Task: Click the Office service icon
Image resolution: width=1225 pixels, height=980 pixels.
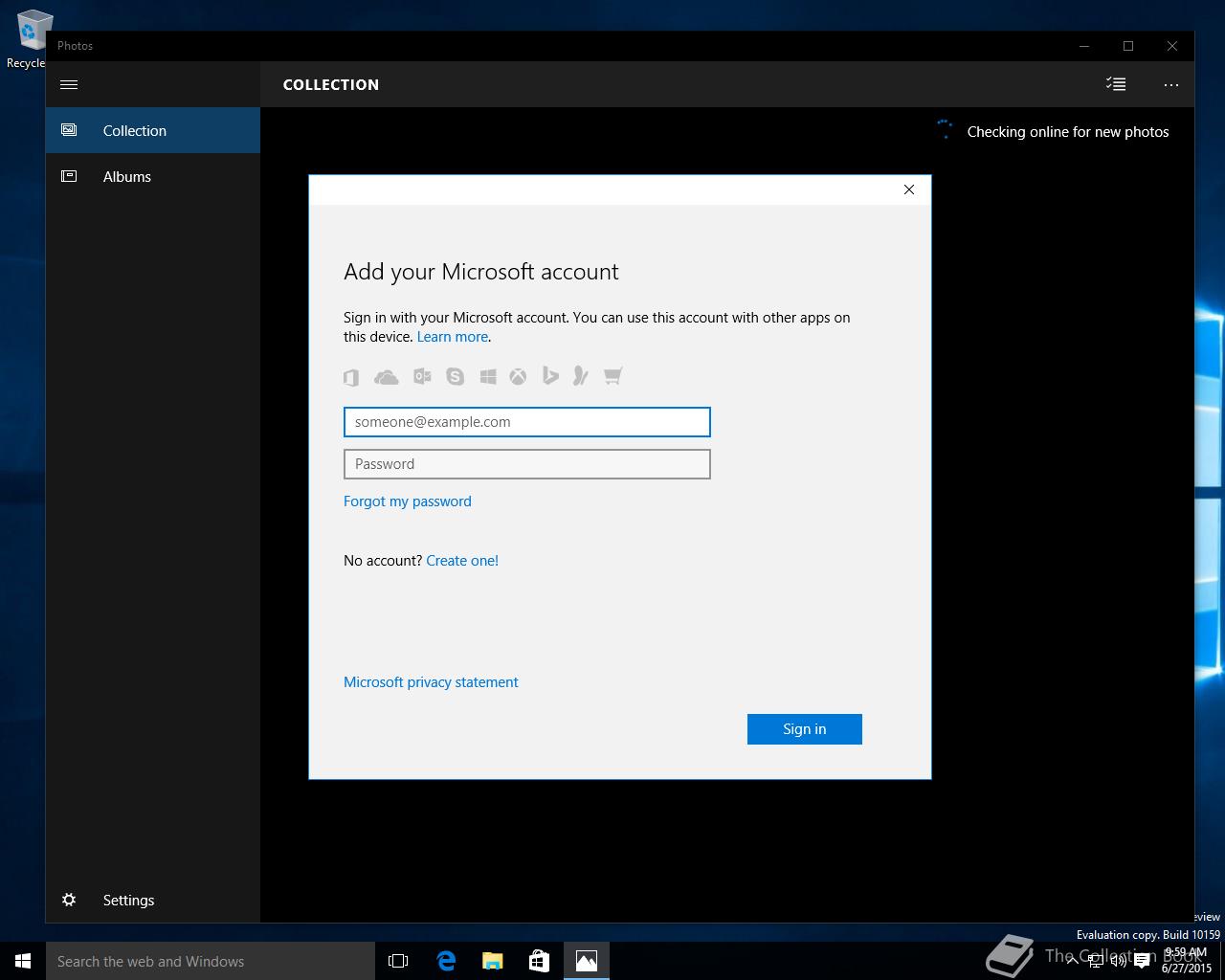Action: coord(351,377)
